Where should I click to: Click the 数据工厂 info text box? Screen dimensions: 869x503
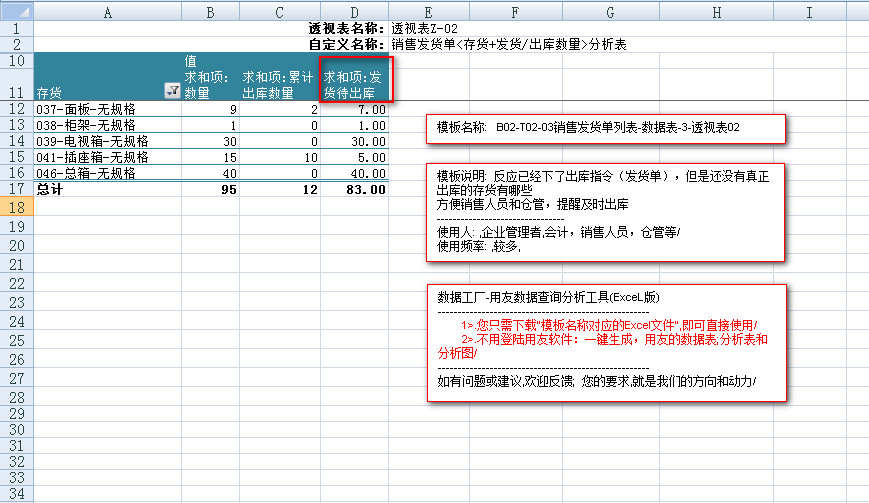(x=606, y=342)
